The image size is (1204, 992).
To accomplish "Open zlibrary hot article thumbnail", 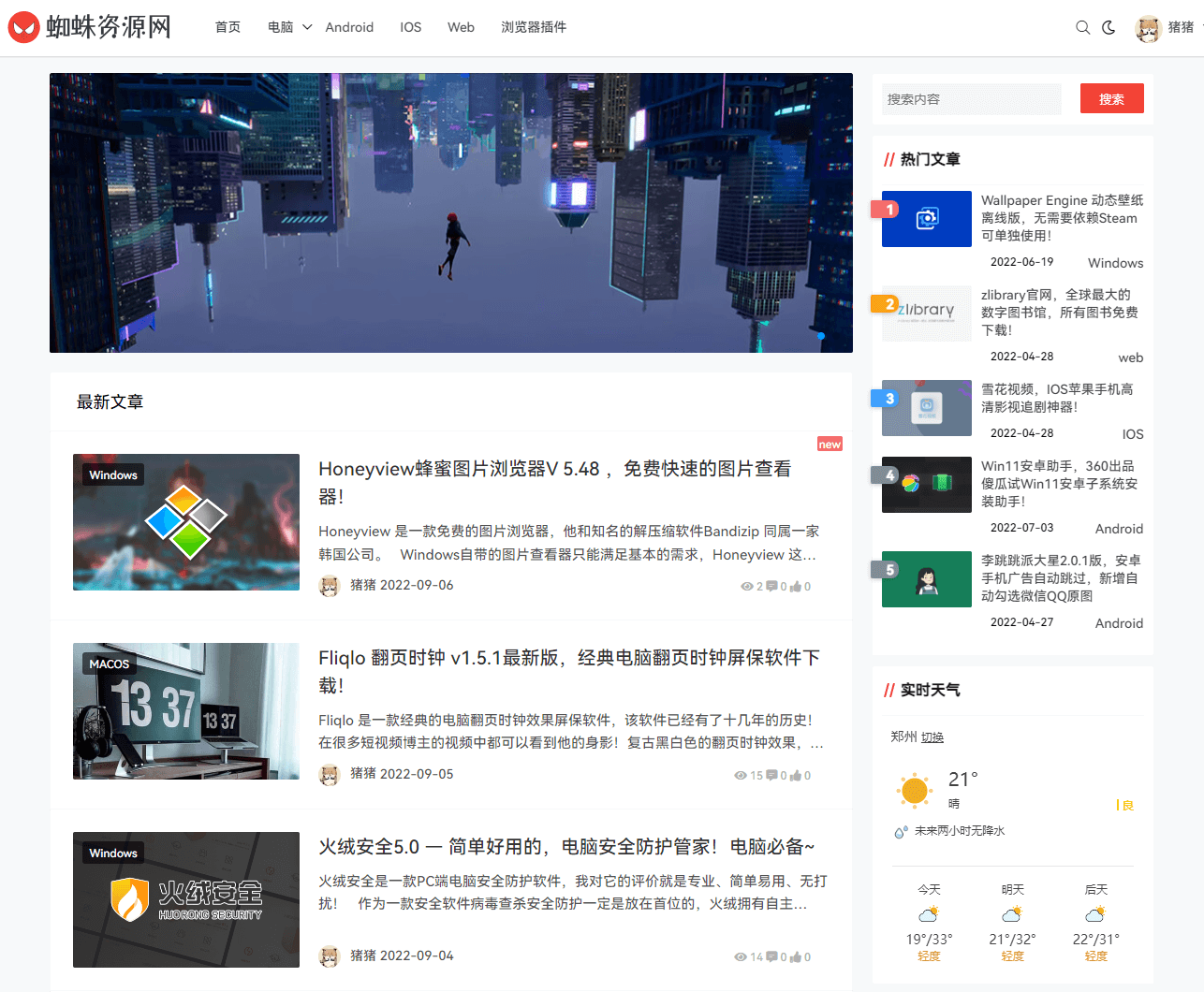I will (927, 314).
